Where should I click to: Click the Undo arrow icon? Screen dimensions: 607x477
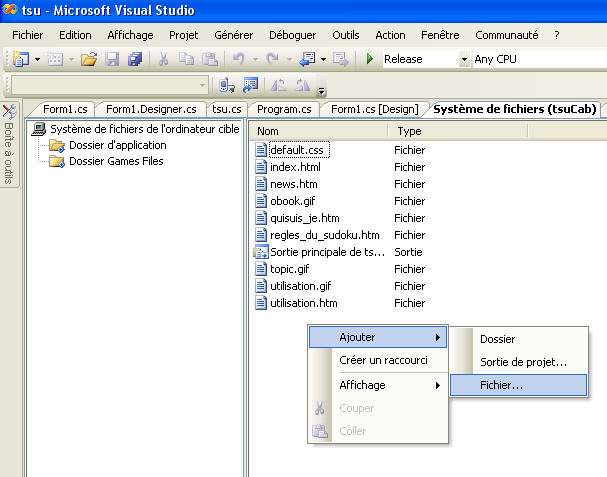pyautogui.click(x=238, y=59)
